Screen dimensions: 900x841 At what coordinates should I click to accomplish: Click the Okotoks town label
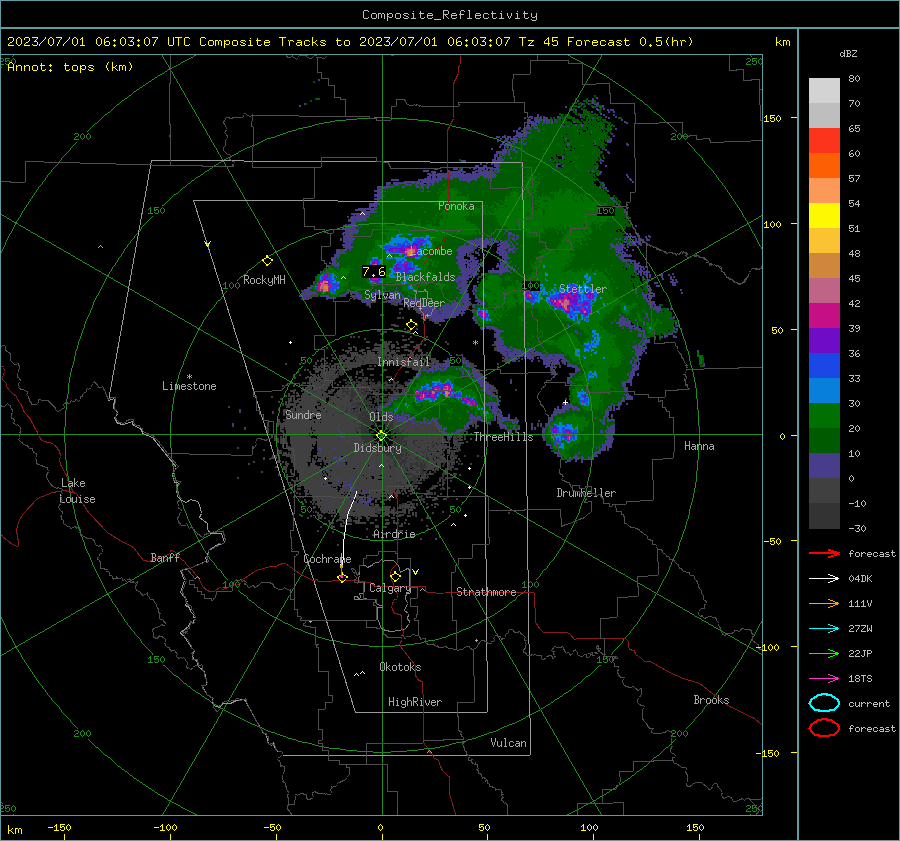[400, 667]
